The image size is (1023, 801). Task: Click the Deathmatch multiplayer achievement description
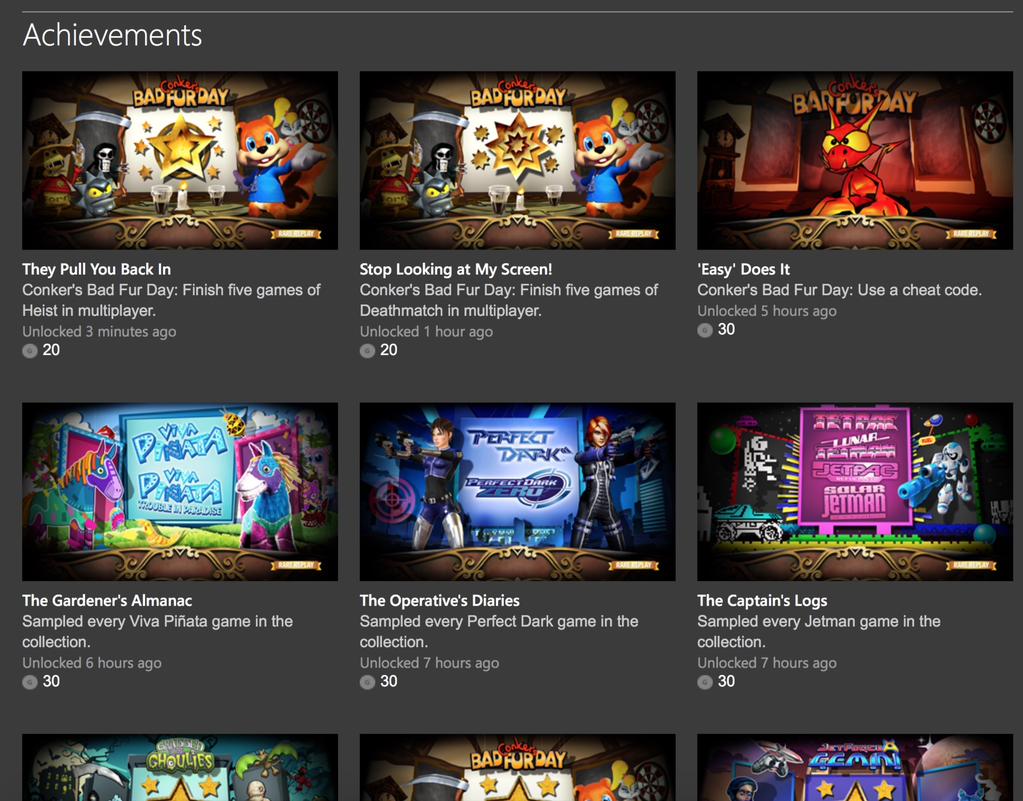[x=509, y=300]
